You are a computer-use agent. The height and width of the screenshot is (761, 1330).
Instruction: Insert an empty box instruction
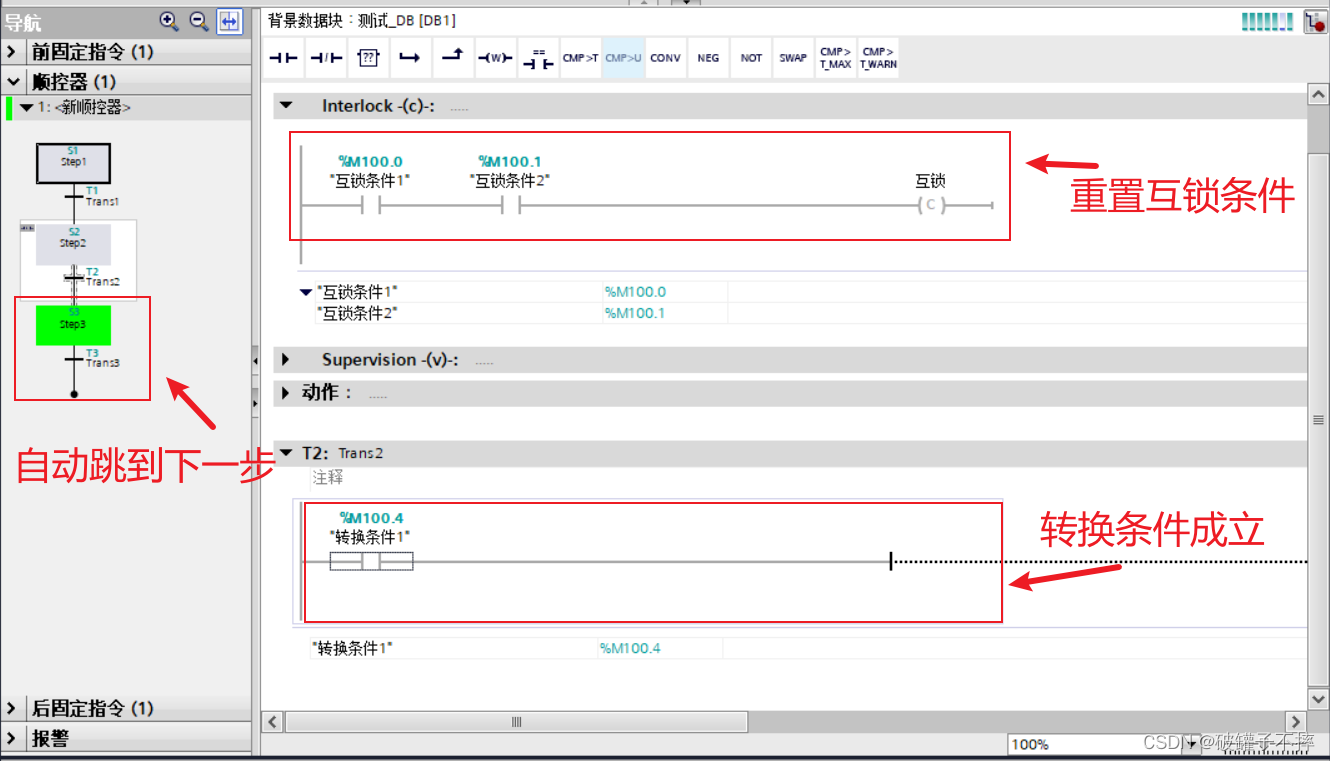click(x=368, y=58)
